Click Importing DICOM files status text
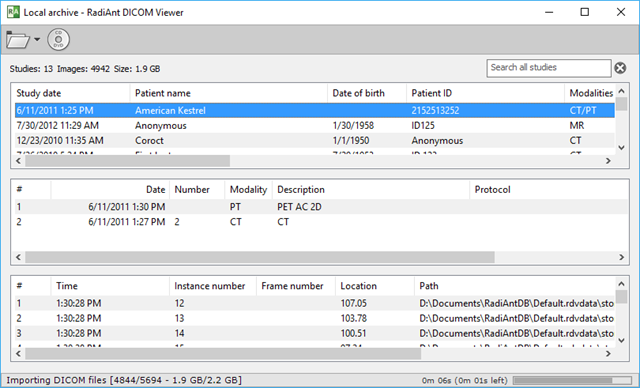Viewport: 640px width, 388px height. (124, 380)
